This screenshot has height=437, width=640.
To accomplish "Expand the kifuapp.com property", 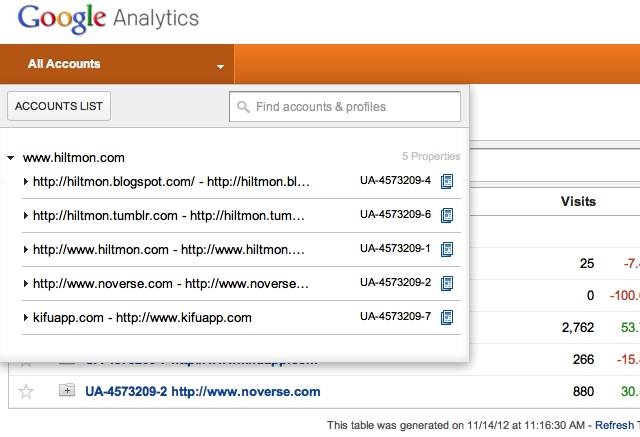I will tap(26, 318).
